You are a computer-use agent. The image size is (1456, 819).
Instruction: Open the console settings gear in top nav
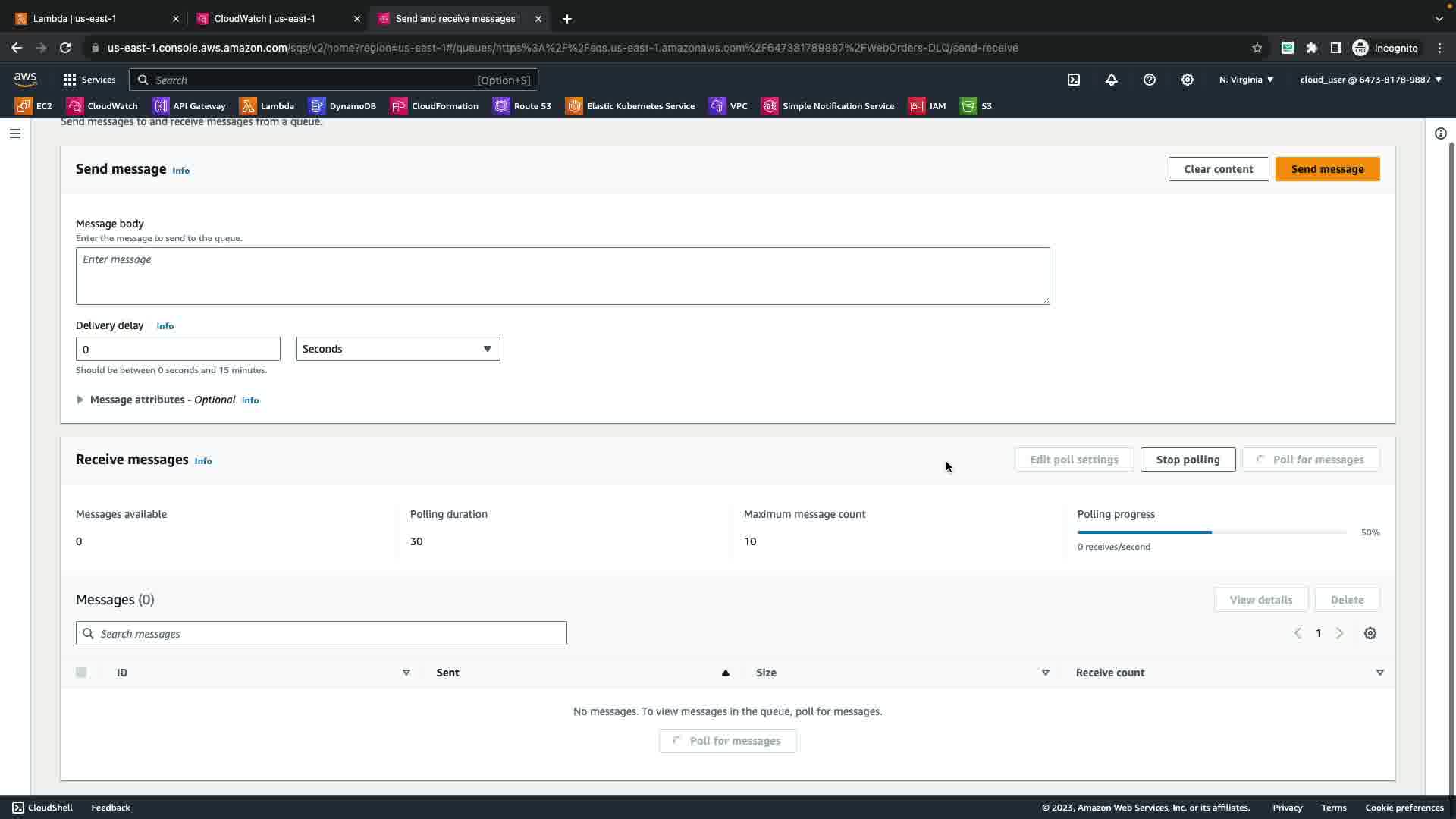[x=1188, y=80]
